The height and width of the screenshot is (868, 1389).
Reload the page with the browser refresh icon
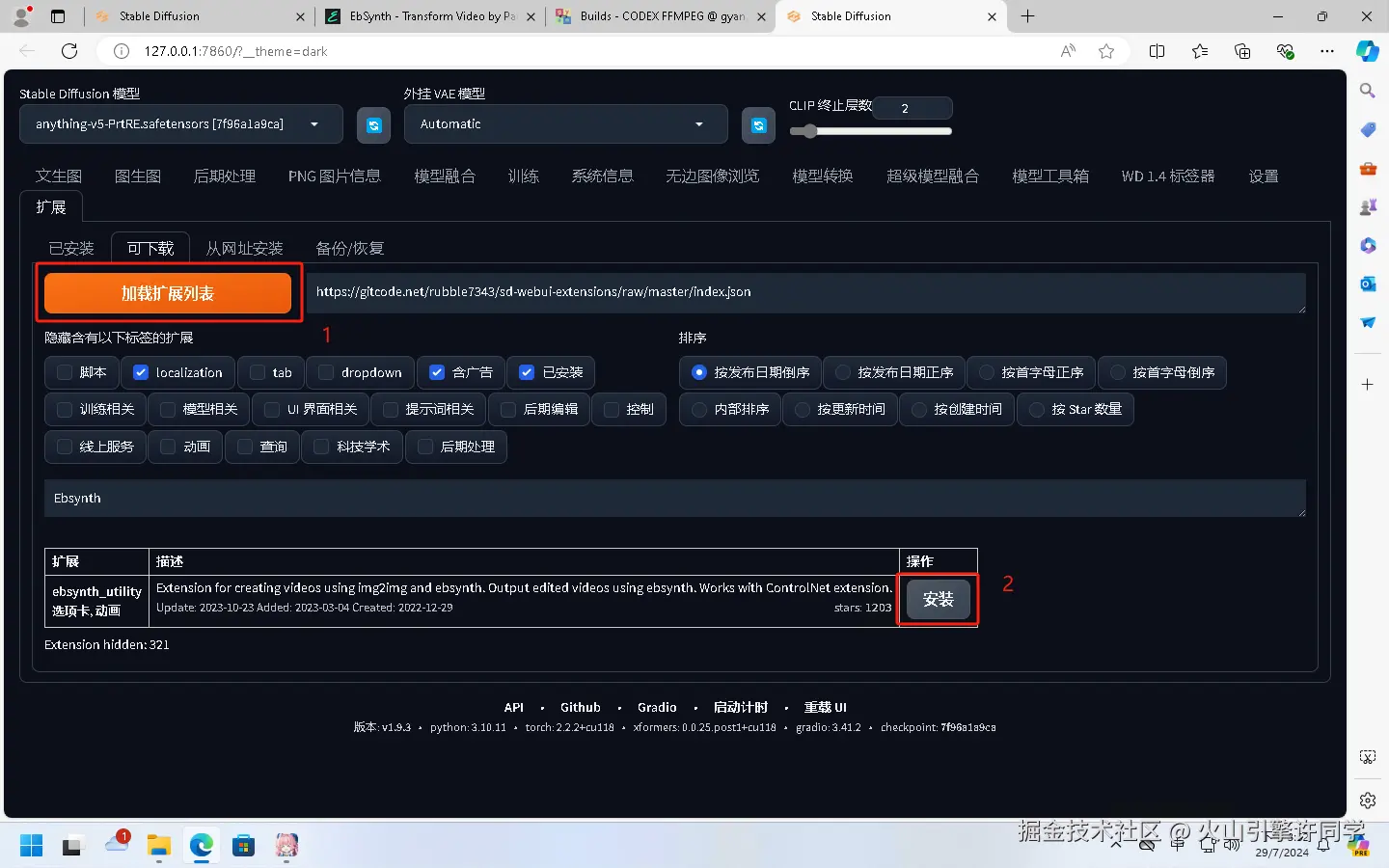[x=69, y=51]
